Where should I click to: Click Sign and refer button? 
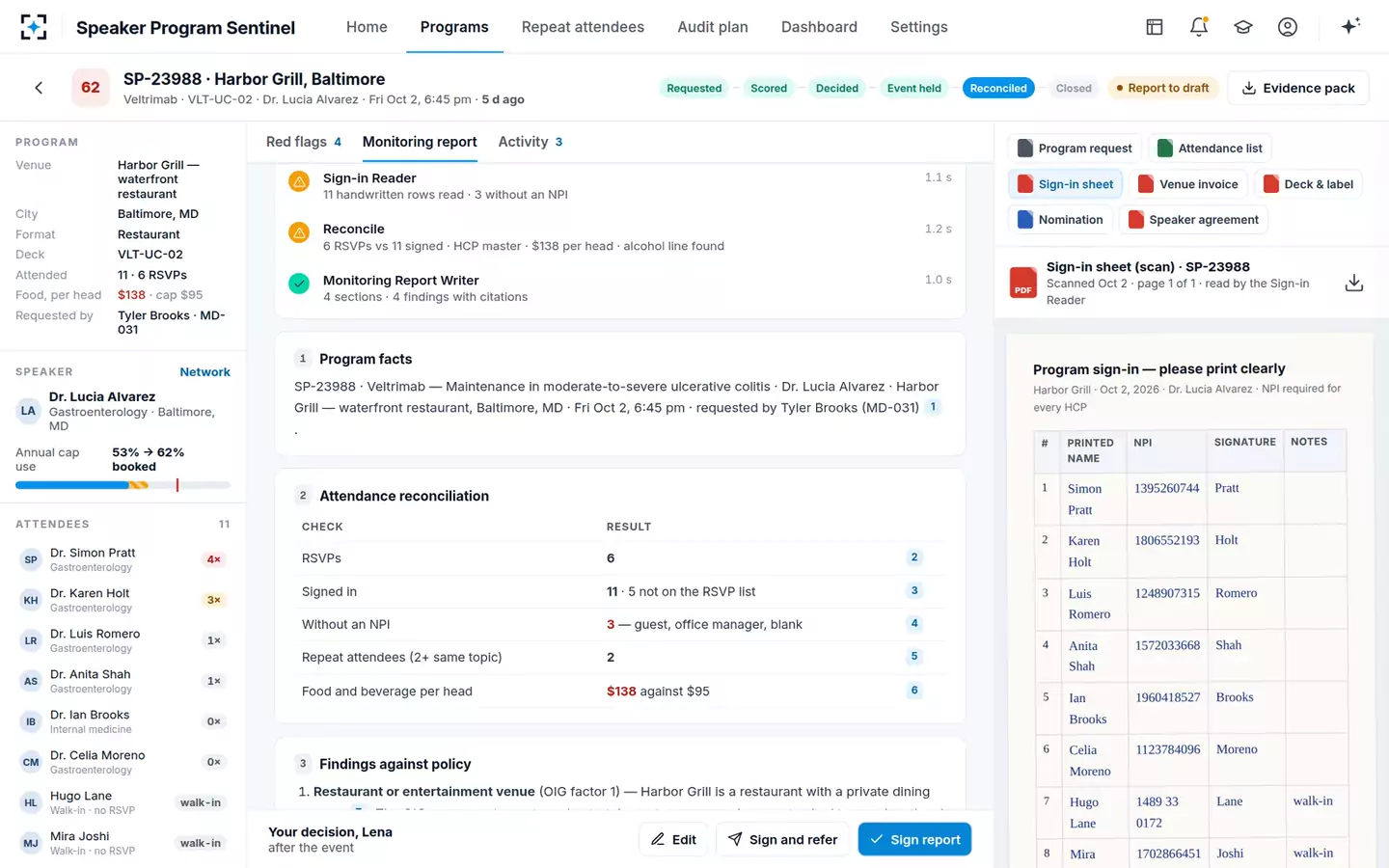click(x=782, y=839)
